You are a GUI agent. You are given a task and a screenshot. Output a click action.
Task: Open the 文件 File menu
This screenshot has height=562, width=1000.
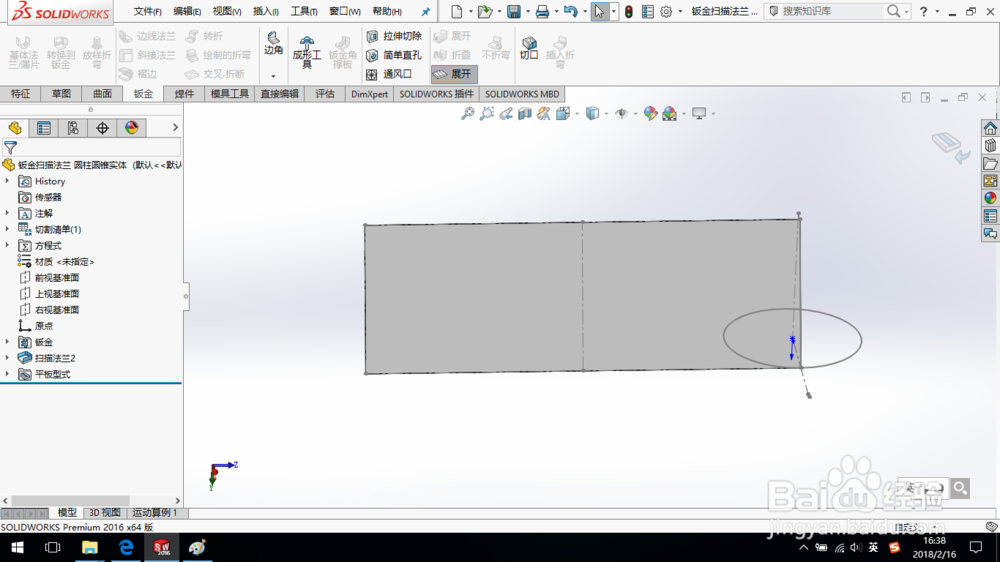pos(147,11)
